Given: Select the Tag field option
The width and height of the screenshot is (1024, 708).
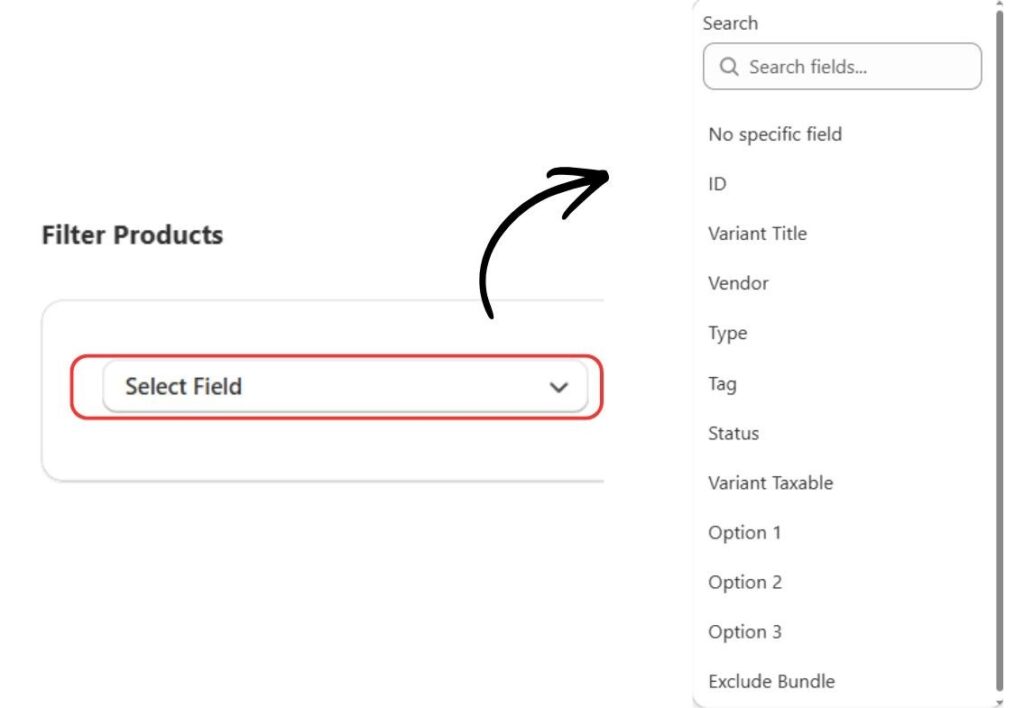Looking at the screenshot, I should [x=722, y=383].
